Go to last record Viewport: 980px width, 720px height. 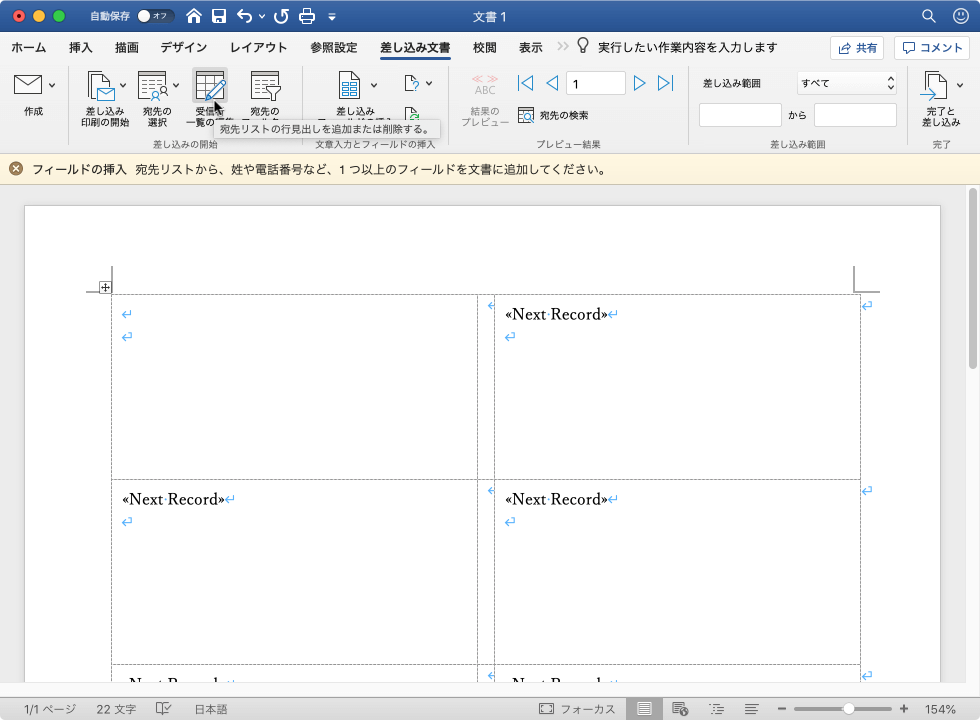pos(666,83)
